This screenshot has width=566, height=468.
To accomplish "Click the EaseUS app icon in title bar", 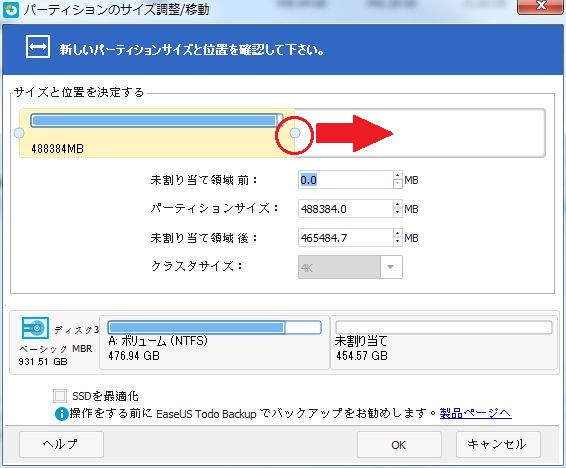I will coord(10,10).
